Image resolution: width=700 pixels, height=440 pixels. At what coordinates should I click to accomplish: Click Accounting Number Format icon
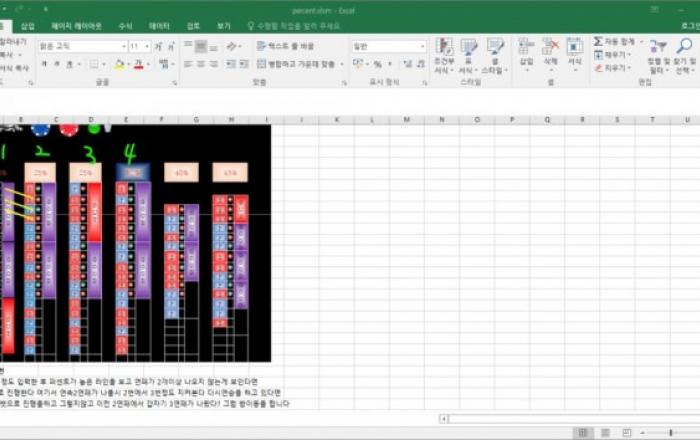(x=358, y=64)
